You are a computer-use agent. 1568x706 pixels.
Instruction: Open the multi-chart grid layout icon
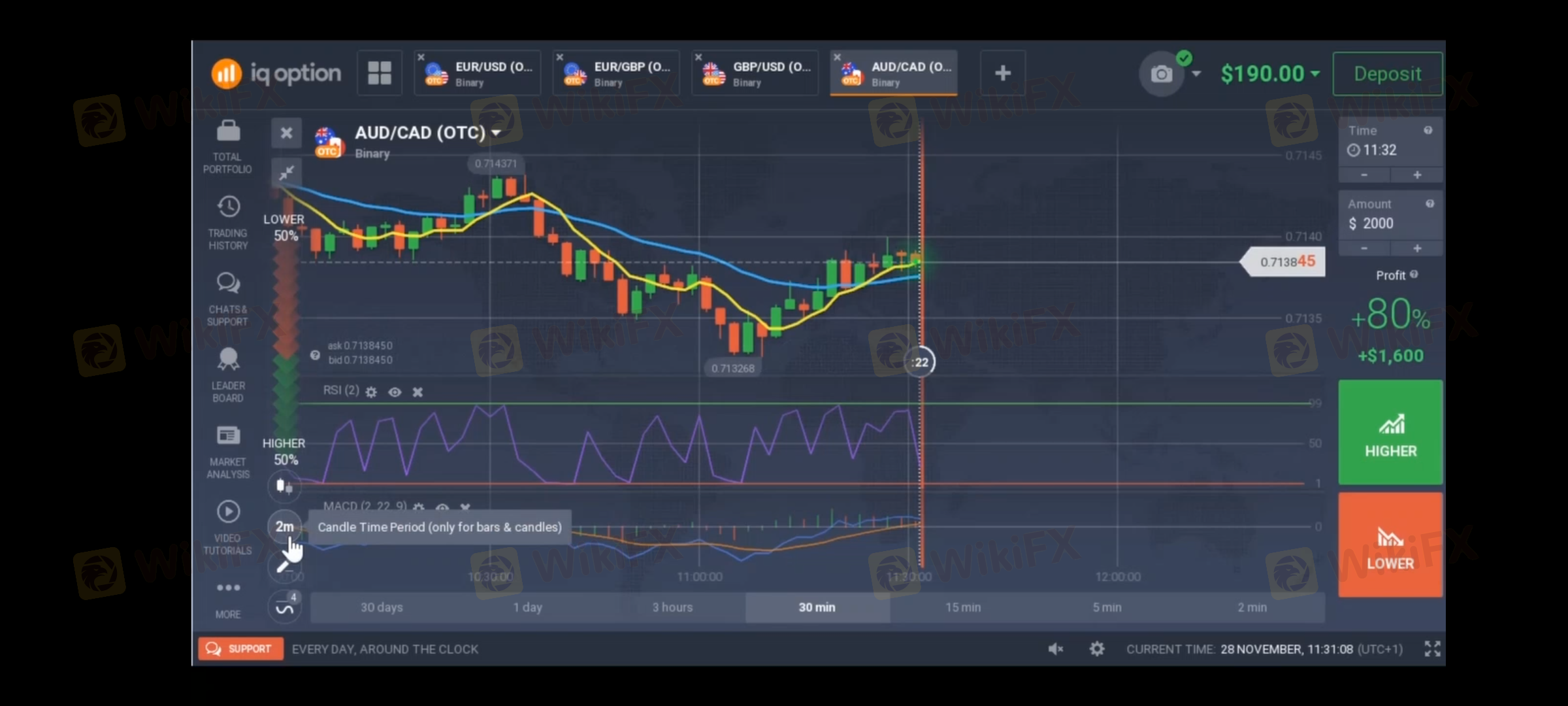[x=380, y=73]
